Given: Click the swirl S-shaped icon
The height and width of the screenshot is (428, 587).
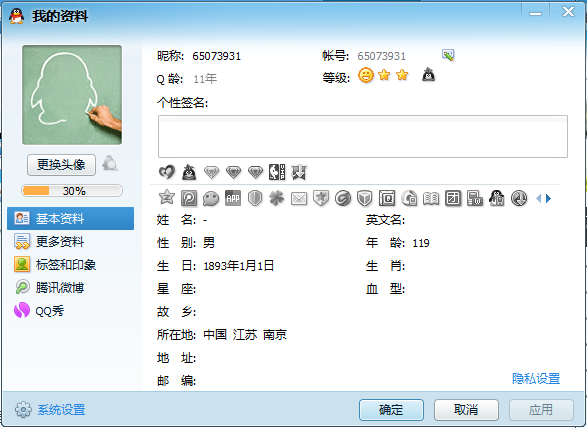Looking at the screenshot, I should click(x=343, y=198).
